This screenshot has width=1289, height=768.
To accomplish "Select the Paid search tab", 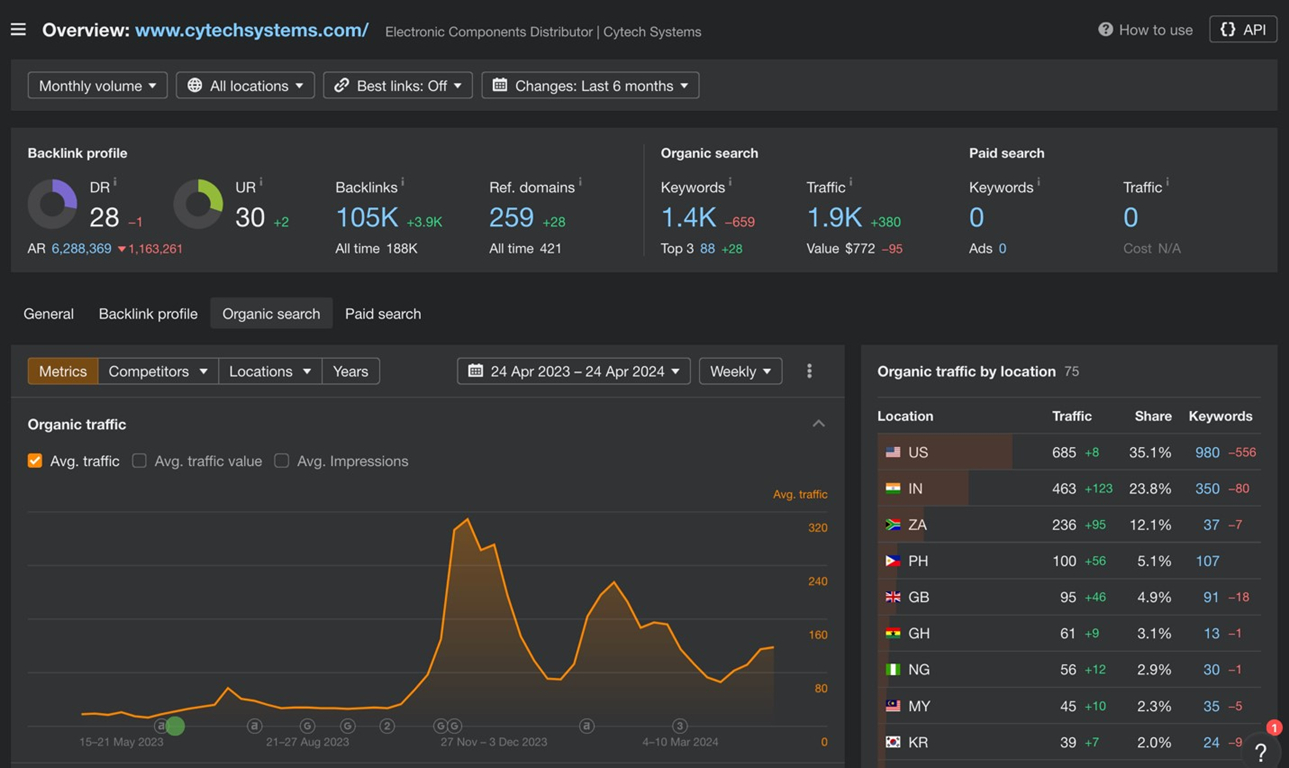I will (x=383, y=314).
